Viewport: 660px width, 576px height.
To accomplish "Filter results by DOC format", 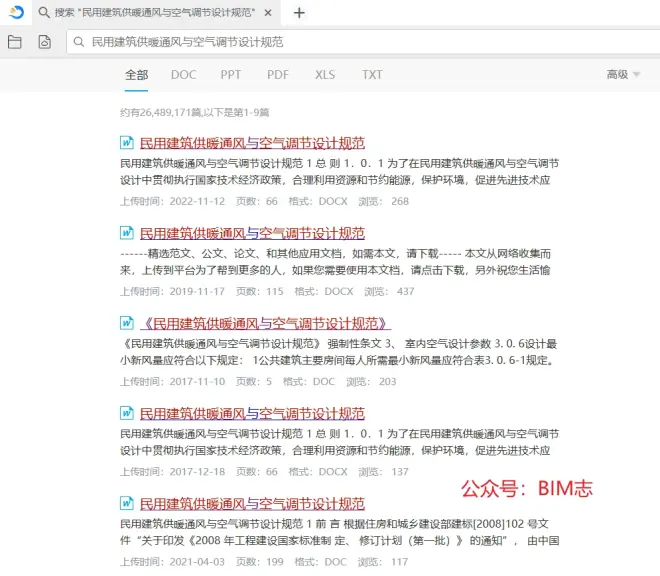I will pyautogui.click(x=183, y=74).
